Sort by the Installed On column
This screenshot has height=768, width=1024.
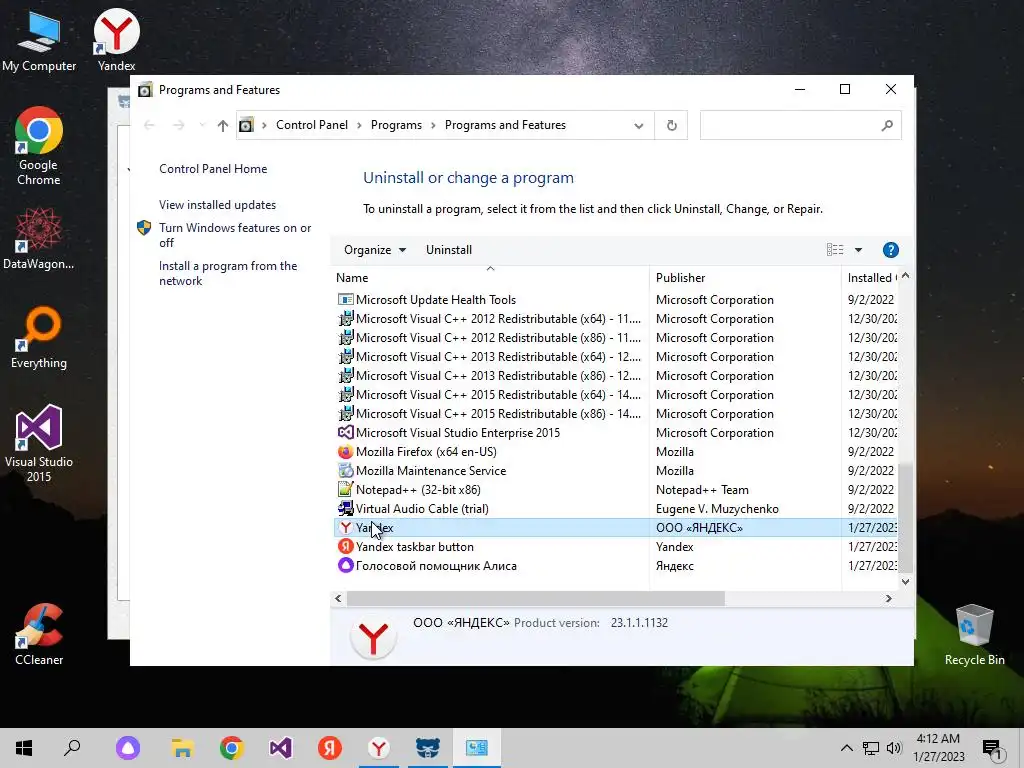[871, 278]
